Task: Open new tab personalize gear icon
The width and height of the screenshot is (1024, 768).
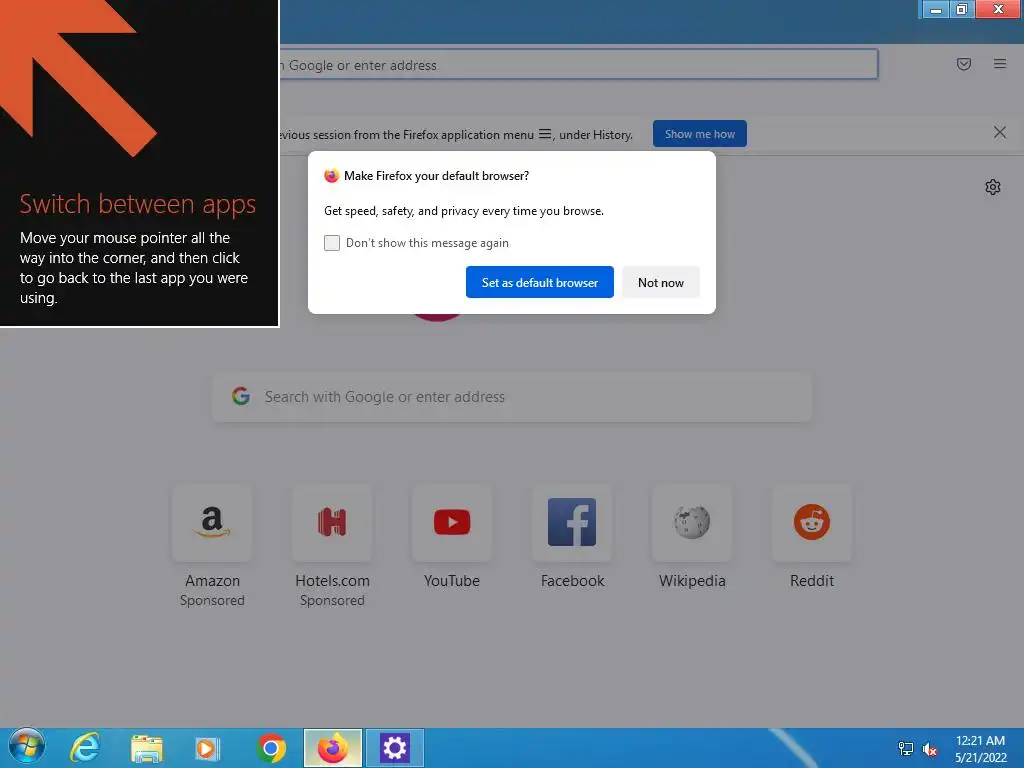Action: point(993,187)
